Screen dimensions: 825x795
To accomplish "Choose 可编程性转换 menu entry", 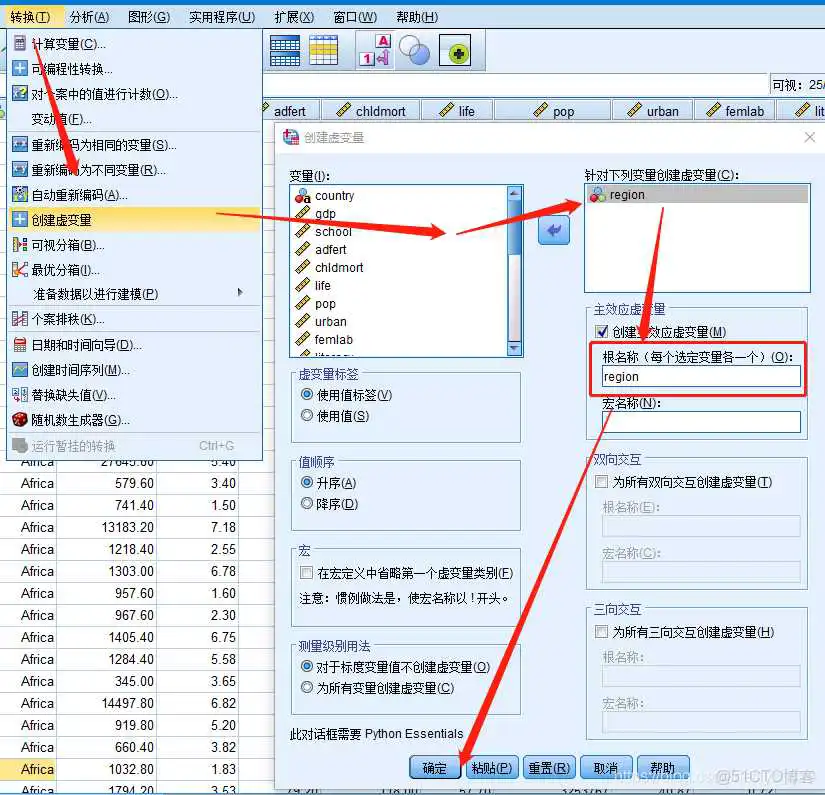I will click(135, 69).
